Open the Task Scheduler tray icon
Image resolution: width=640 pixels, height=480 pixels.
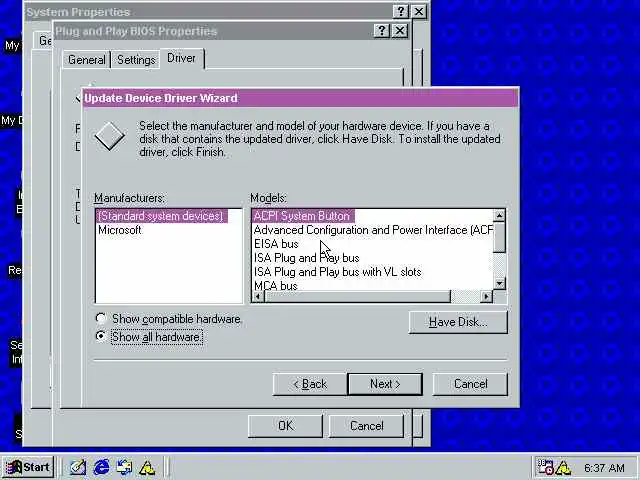[x=545, y=467]
